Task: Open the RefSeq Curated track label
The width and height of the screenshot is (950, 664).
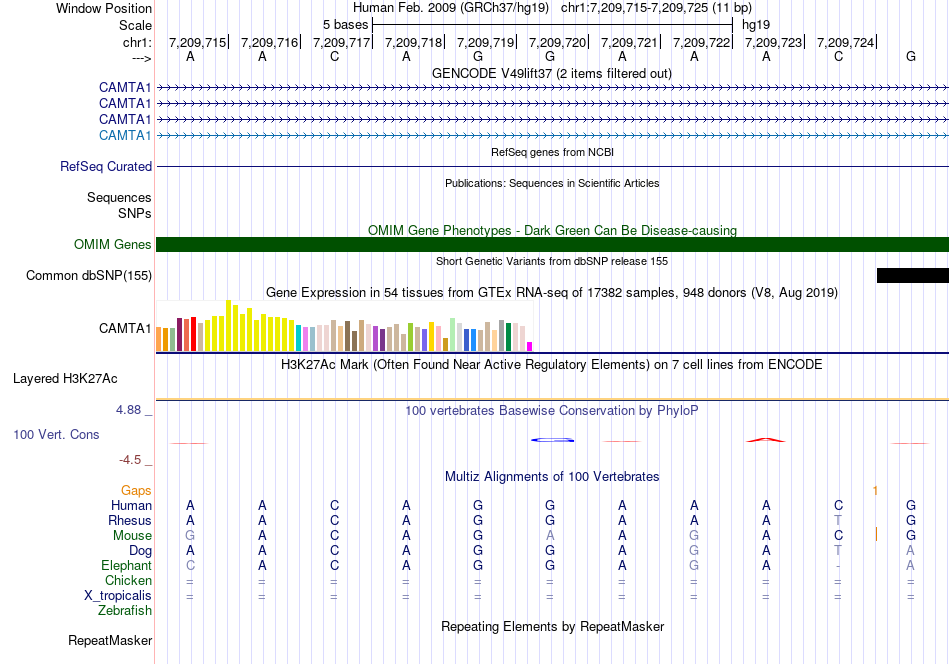Action: pos(106,166)
